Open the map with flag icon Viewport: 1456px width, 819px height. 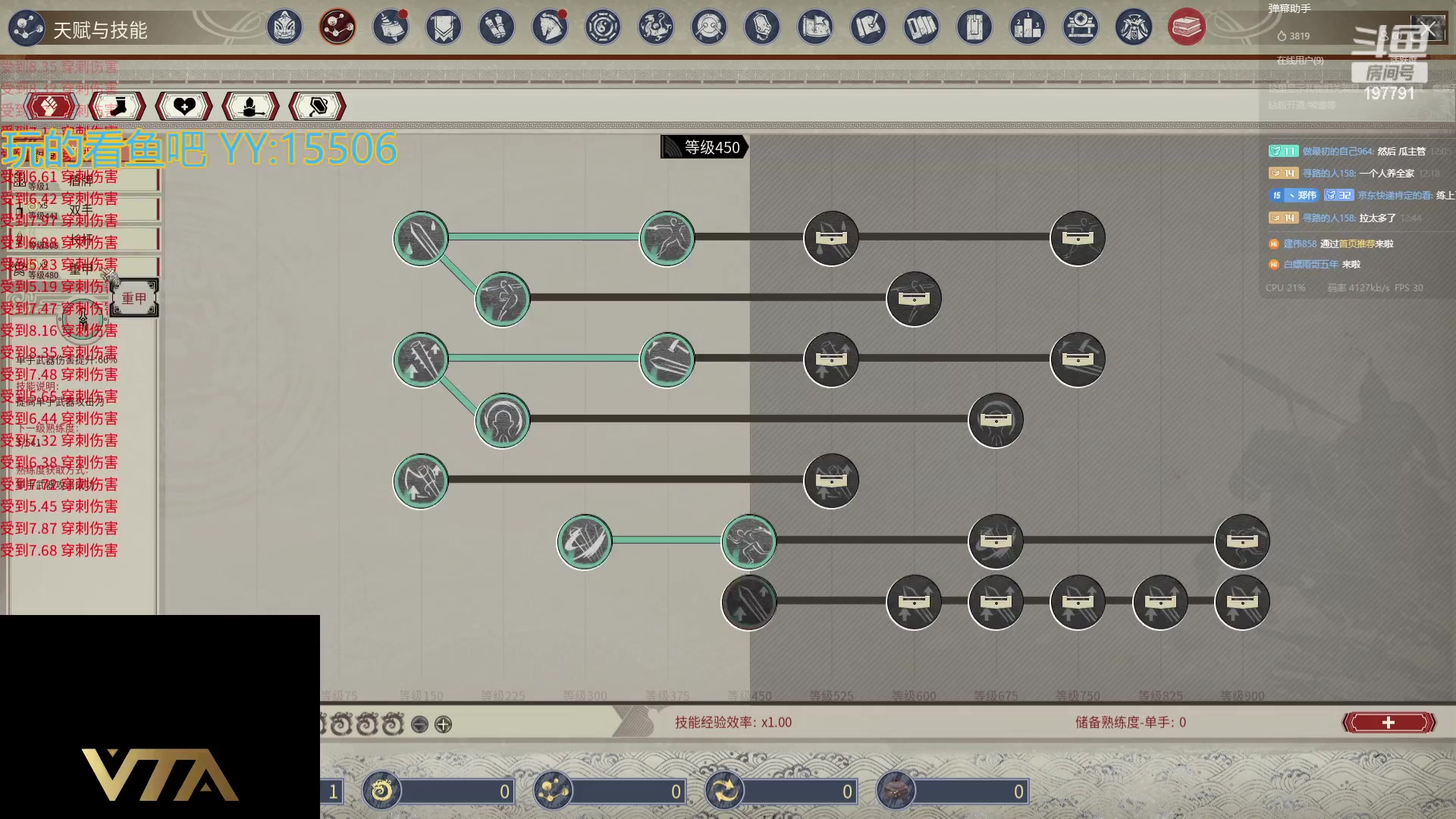tap(815, 28)
